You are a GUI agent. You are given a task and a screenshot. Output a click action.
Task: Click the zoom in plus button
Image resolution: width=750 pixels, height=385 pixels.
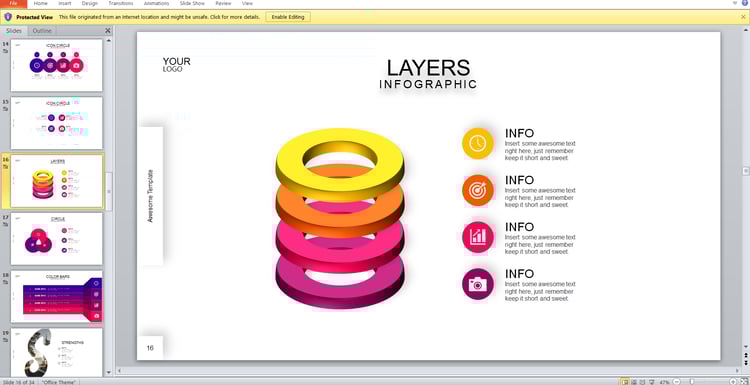click(733, 382)
